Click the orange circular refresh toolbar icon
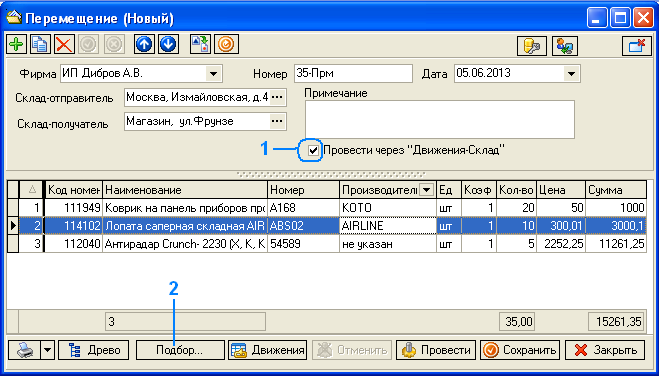This screenshot has height=381, width=663. pos(226,44)
